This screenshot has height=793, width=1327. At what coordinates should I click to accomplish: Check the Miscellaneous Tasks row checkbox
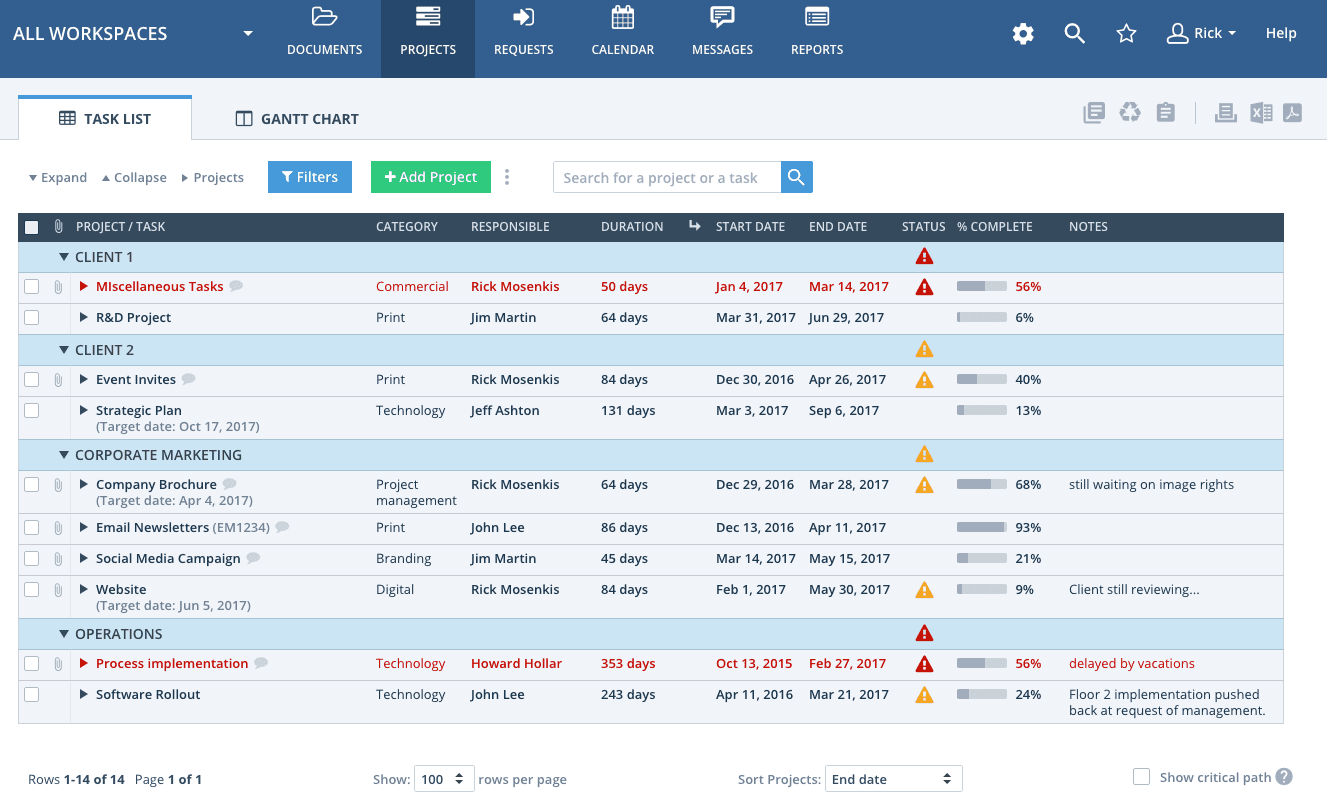[x=32, y=287]
